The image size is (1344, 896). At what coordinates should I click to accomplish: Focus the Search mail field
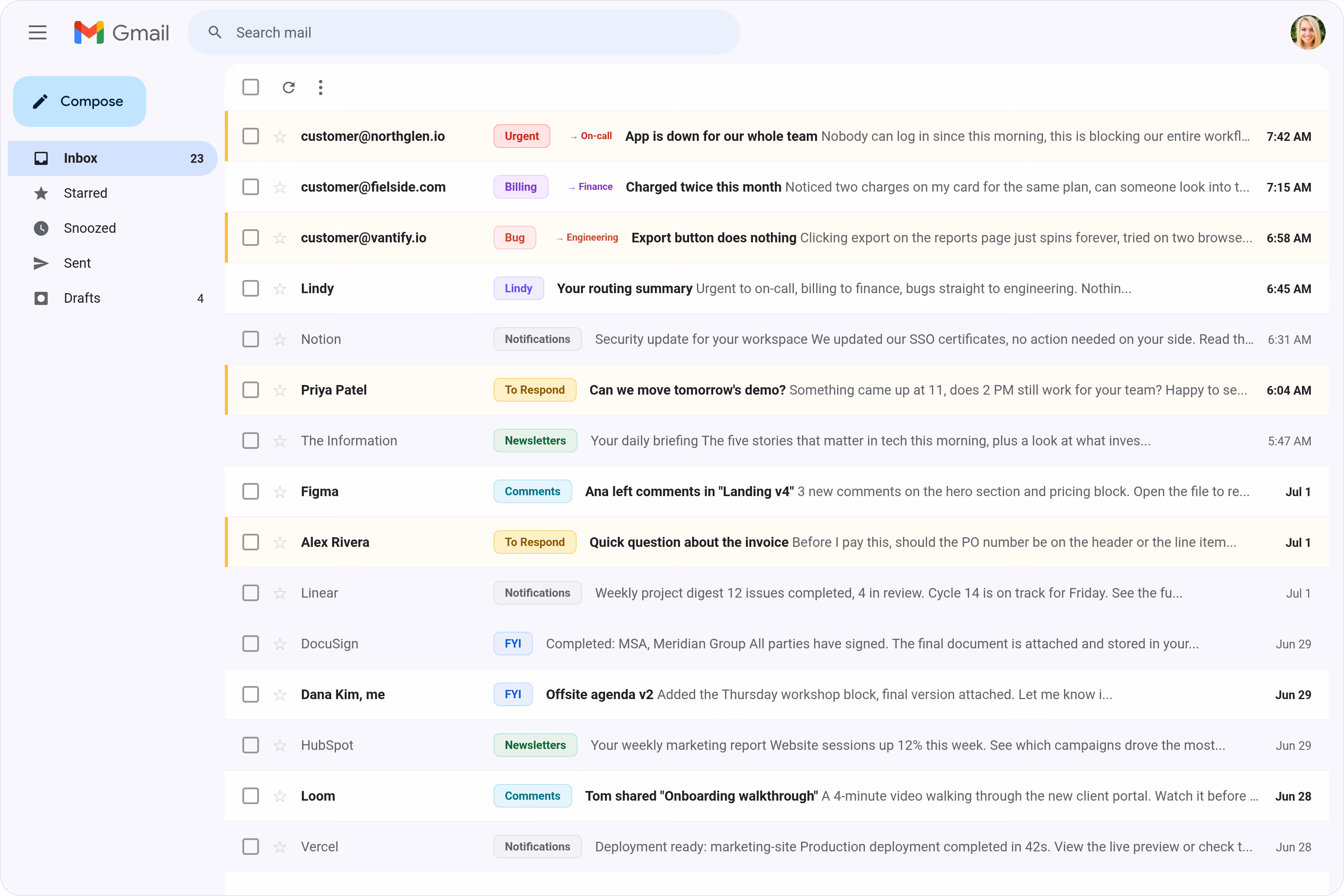click(x=463, y=32)
